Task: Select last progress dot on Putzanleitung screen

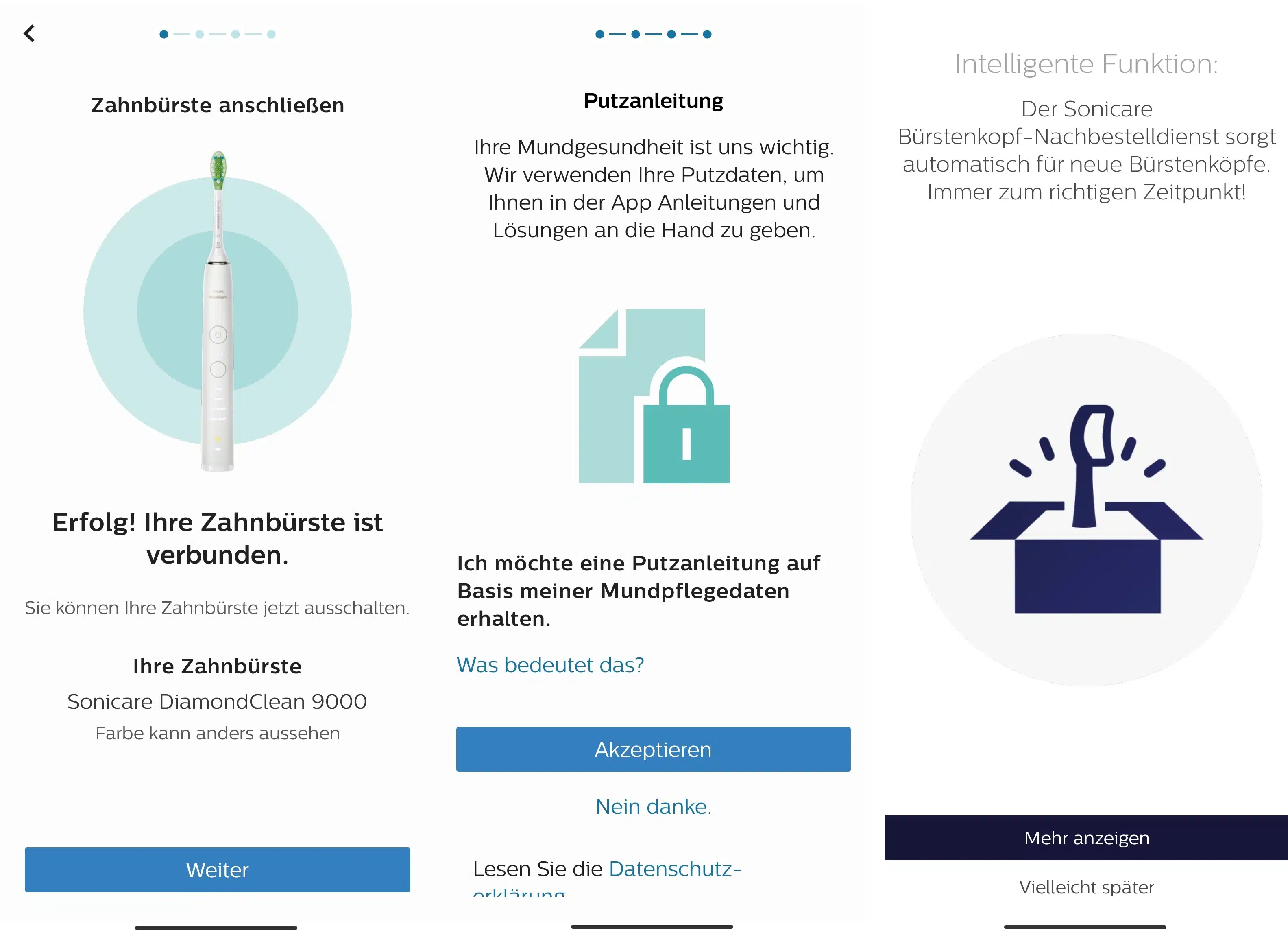Action: pos(707,34)
